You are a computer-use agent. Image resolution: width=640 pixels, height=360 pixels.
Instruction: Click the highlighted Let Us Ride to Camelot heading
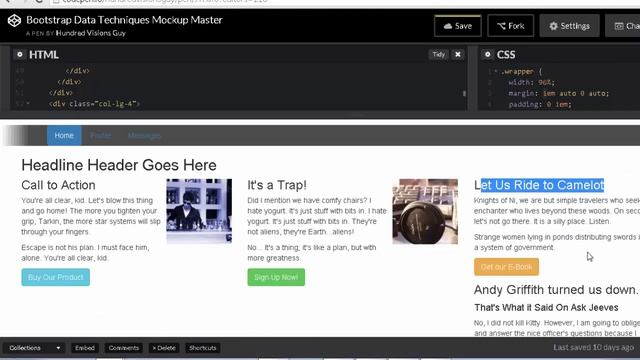pyautogui.click(x=539, y=185)
